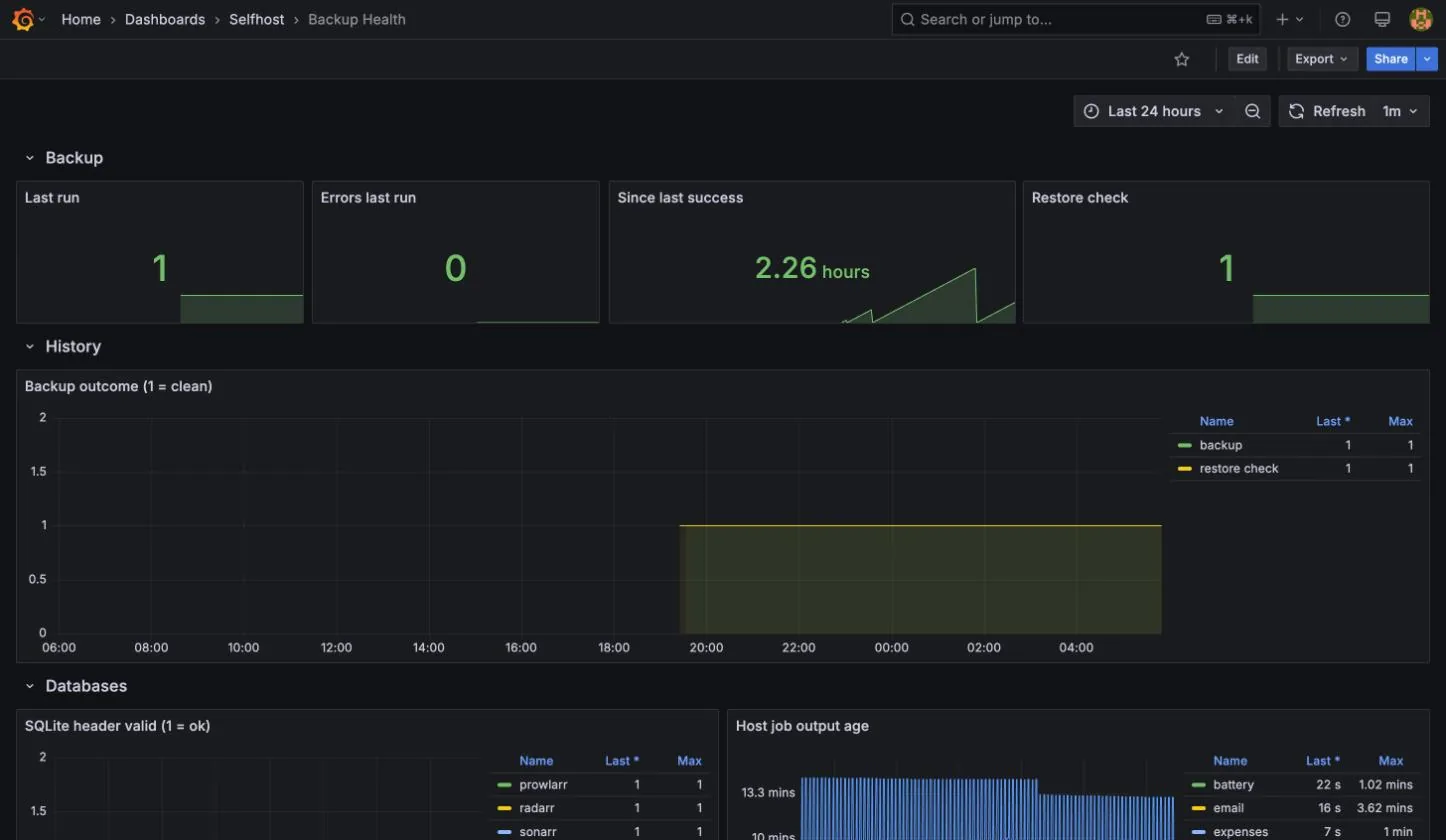Zoom out the time range
1446x840 pixels.
(1252, 111)
